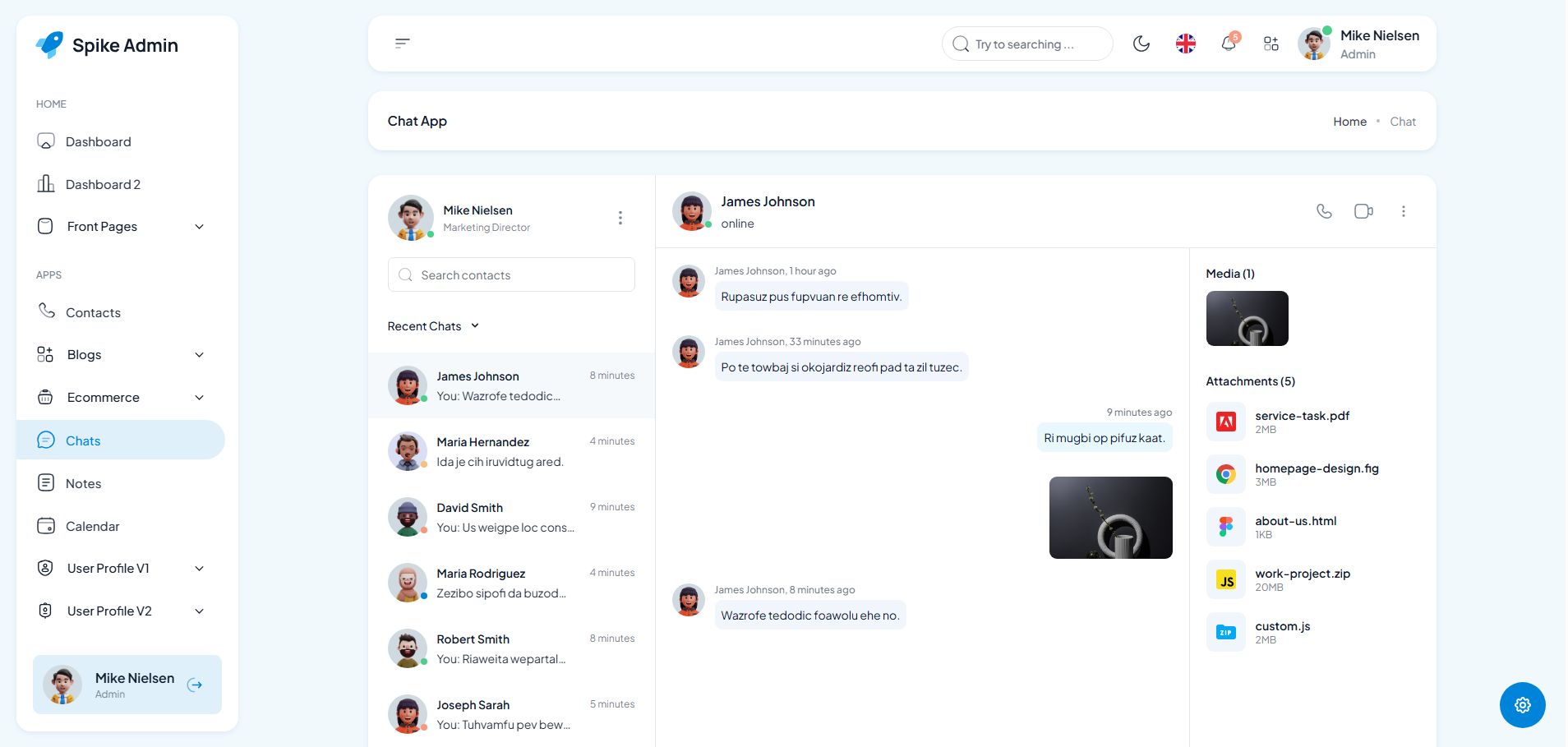Screen dimensions: 1568x747
Task: Click the hamburger menu icon to collapse the sidebar
Action: pos(403,43)
